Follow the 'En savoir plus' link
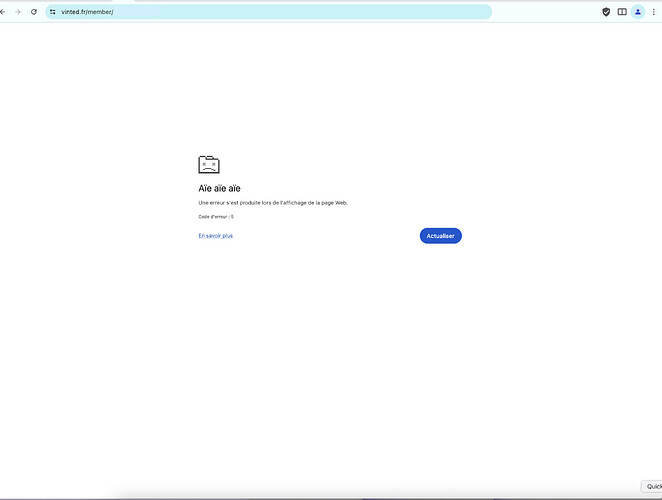 tap(216, 236)
